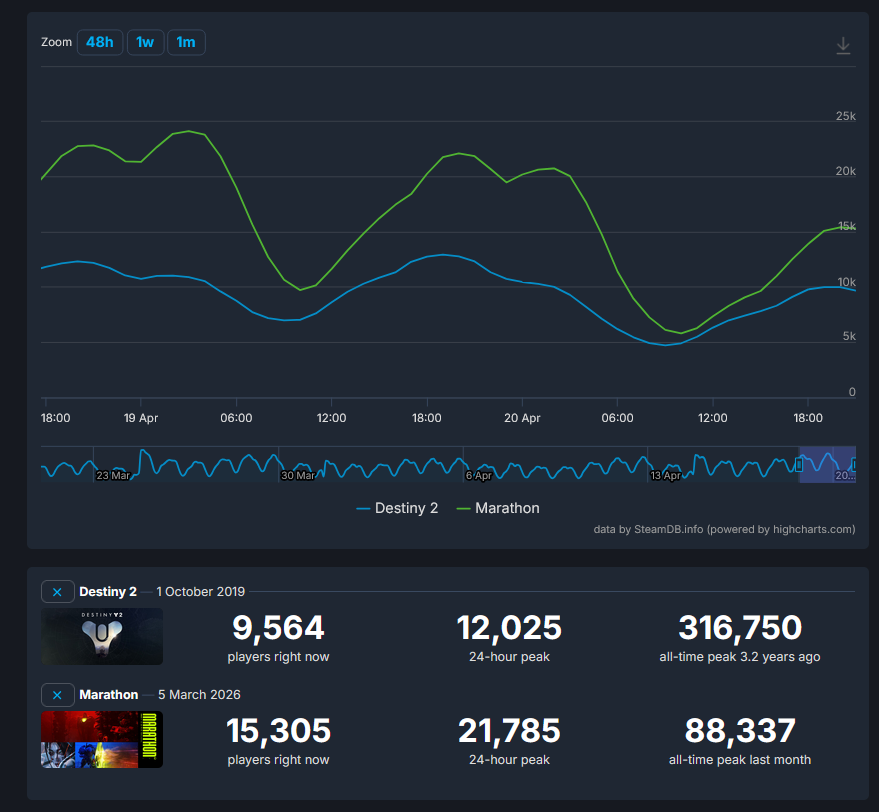The image size is (879, 812).
Task: Remove Destiny 2 from comparison
Action: click(57, 592)
